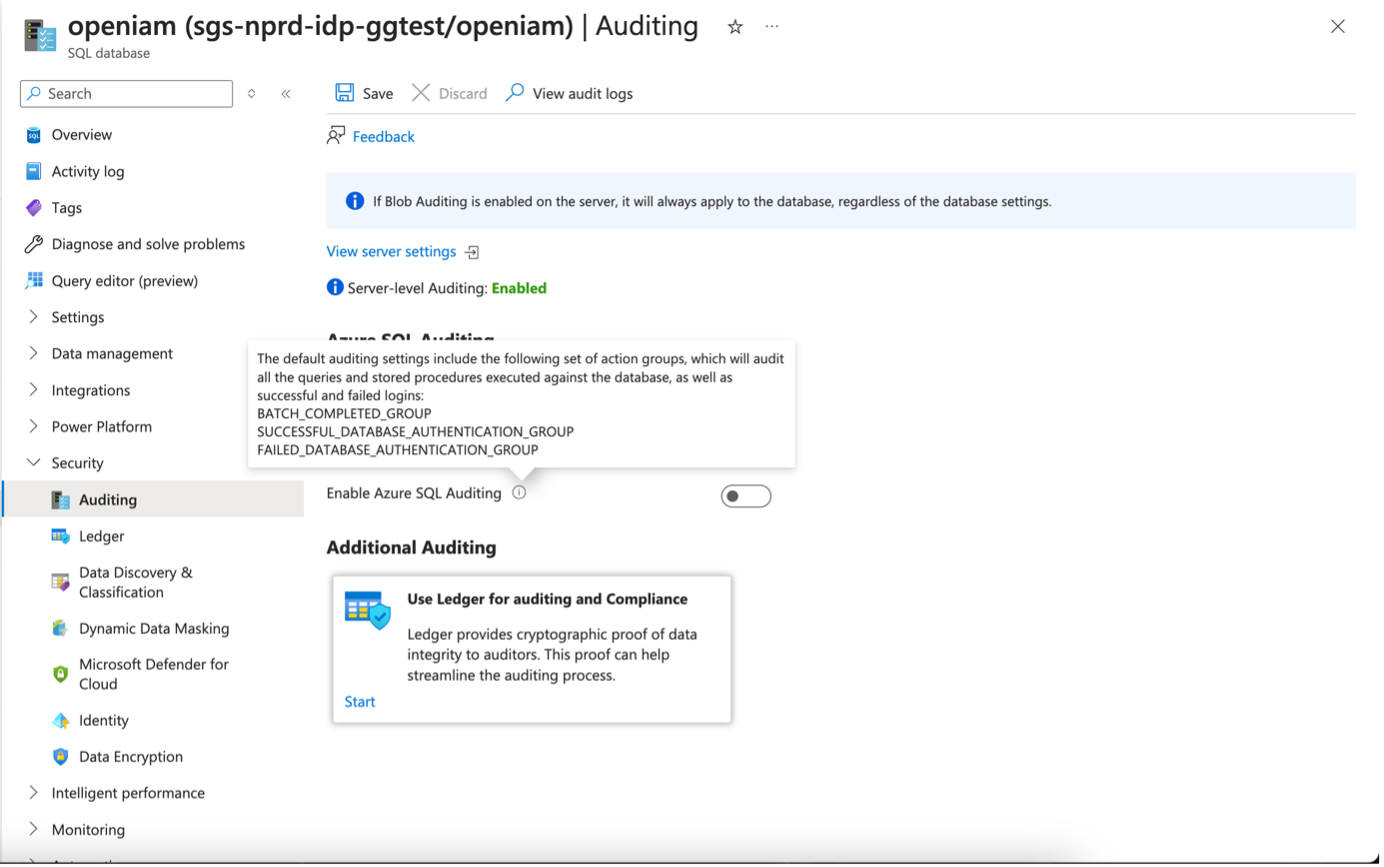Image resolution: width=1384 pixels, height=867 pixels.
Task: Click the Save disk icon
Action: 345,93
